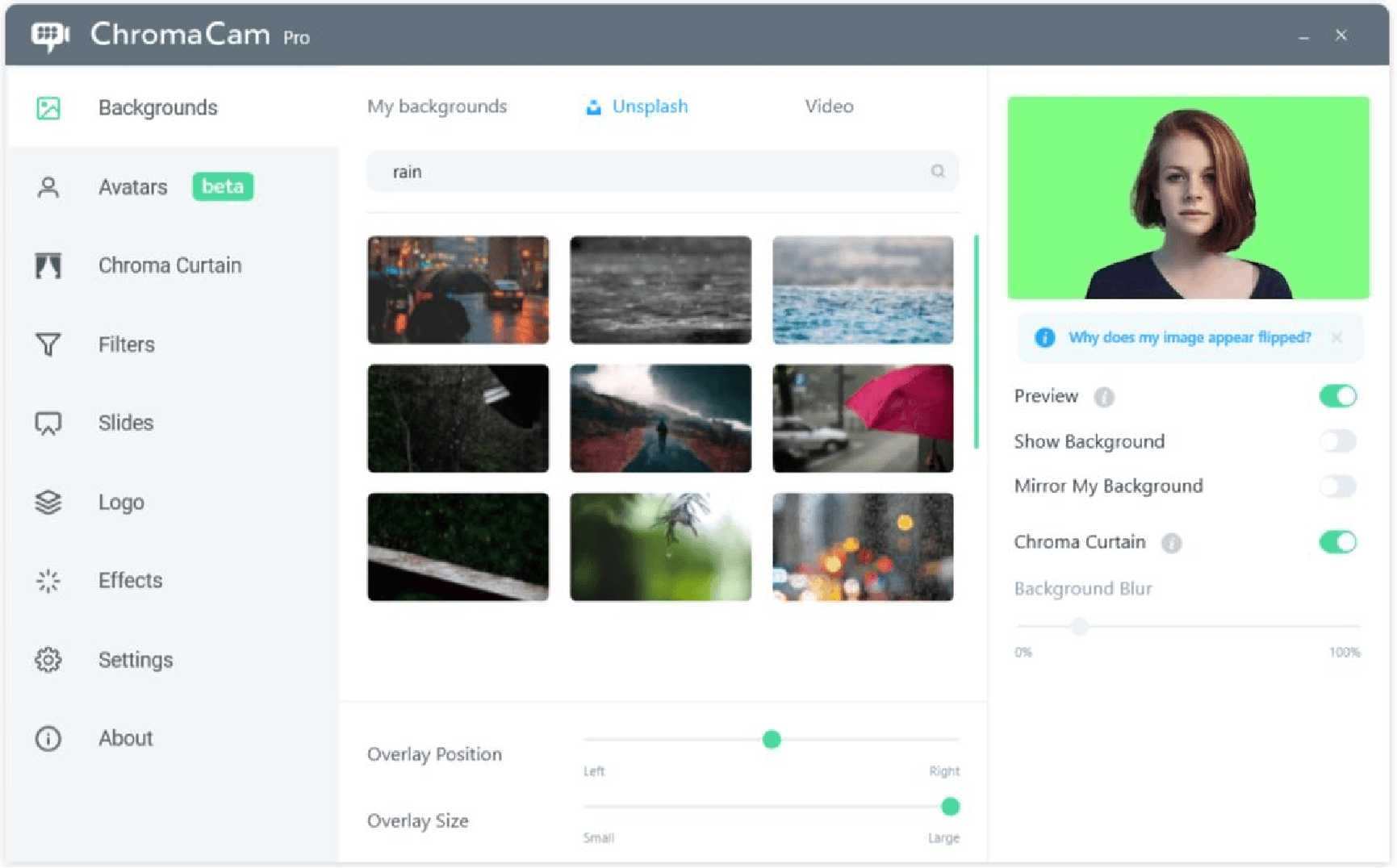Viewport: 1397px width, 868px height.
Task: Turn off the Preview toggle
Action: pyautogui.click(x=1337, y=396)
